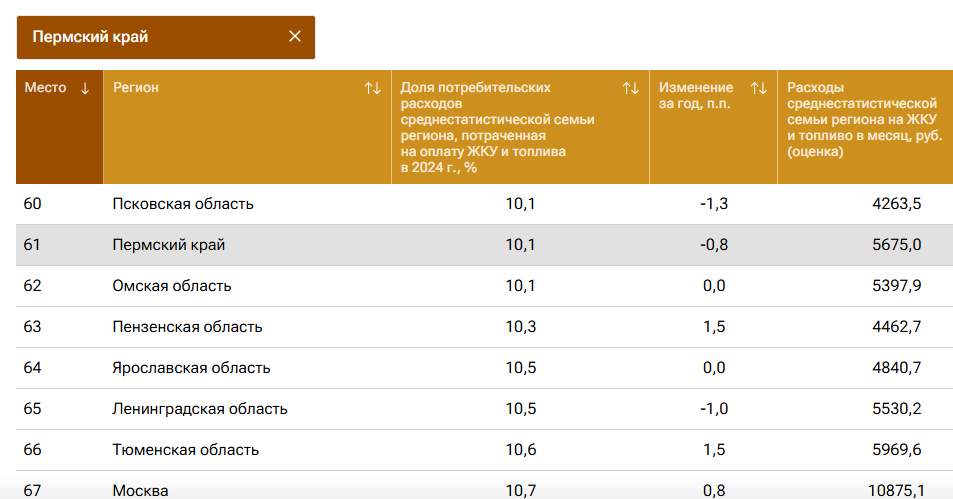Click Ярославская область in the table
Screen dimensions: 953x499
pos(191,368)
